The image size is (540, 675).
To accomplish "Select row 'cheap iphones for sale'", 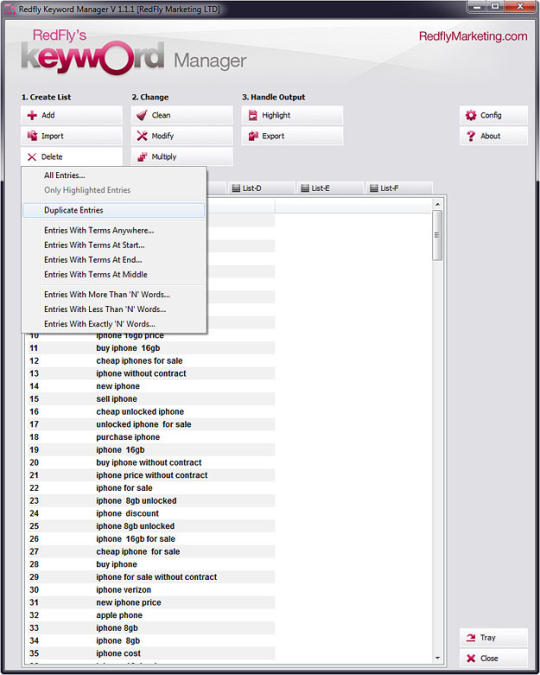I will (150, 361).
